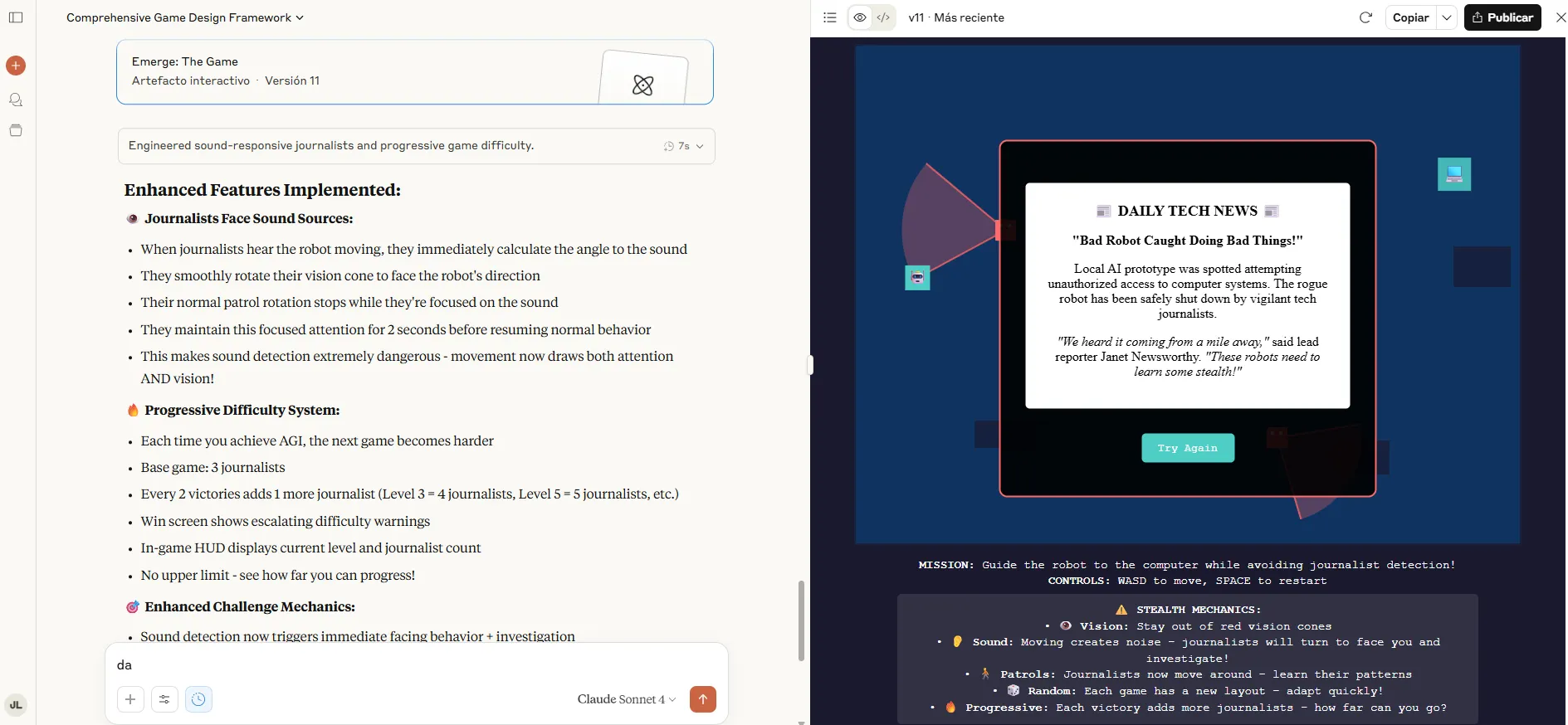Click the Copiar button
Image resolution: width=1568 pixels, height=725 pixels.
tap(1410, 17)
